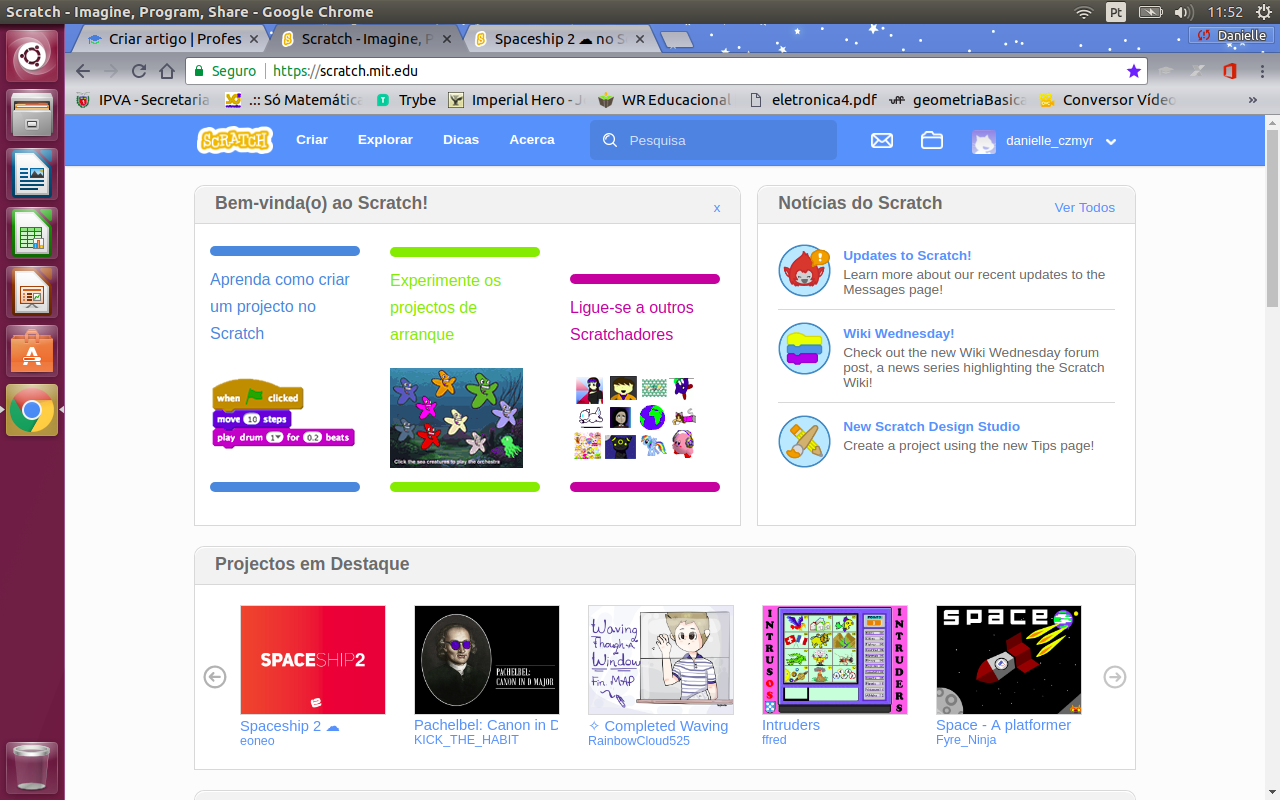Open the WR Educacional bookmark
1280x800 pixels.
coord(665,100)
